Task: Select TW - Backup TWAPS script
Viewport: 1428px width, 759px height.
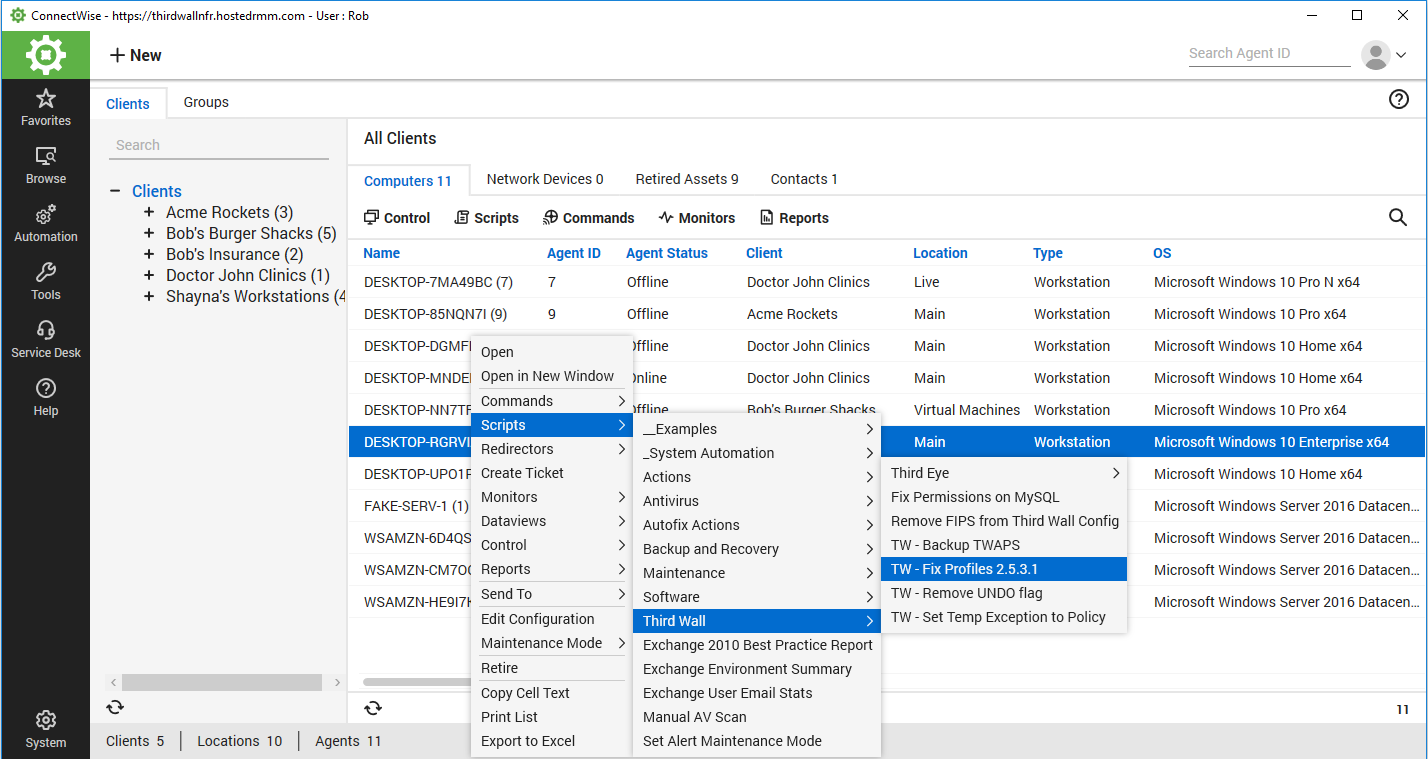Action: 1005,545
